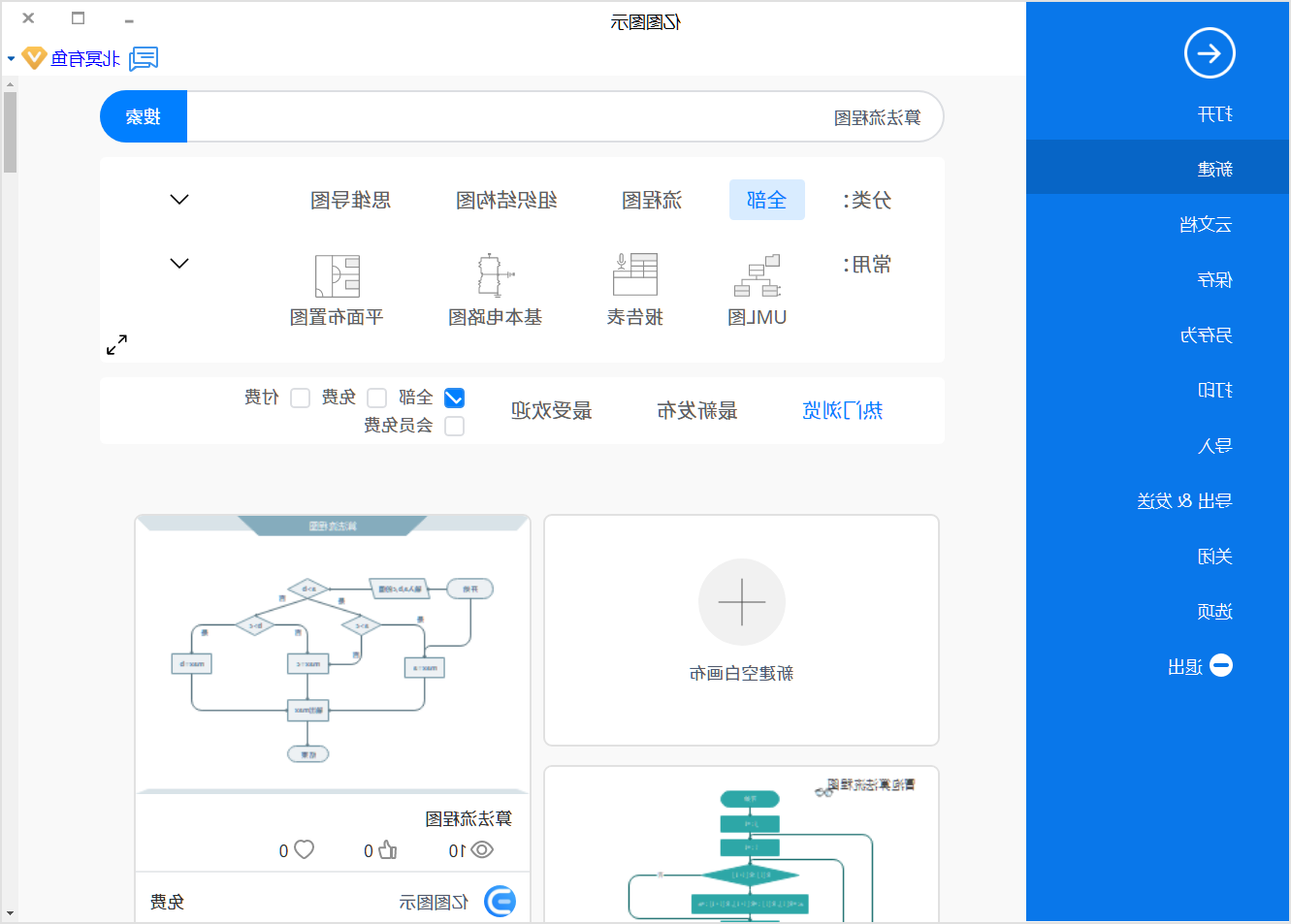Select the 报告表 category icon
1291x924 pixels.
634,275
